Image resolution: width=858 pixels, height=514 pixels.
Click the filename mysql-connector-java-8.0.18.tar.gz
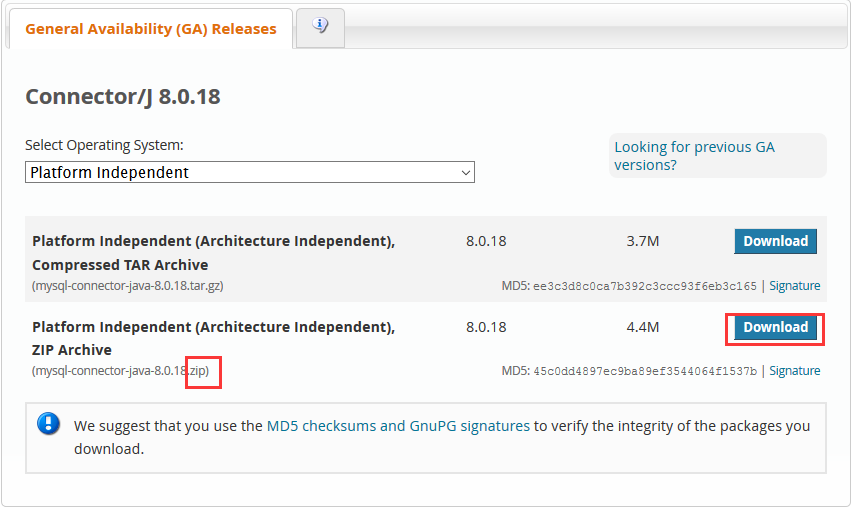(x=127, y=286)
